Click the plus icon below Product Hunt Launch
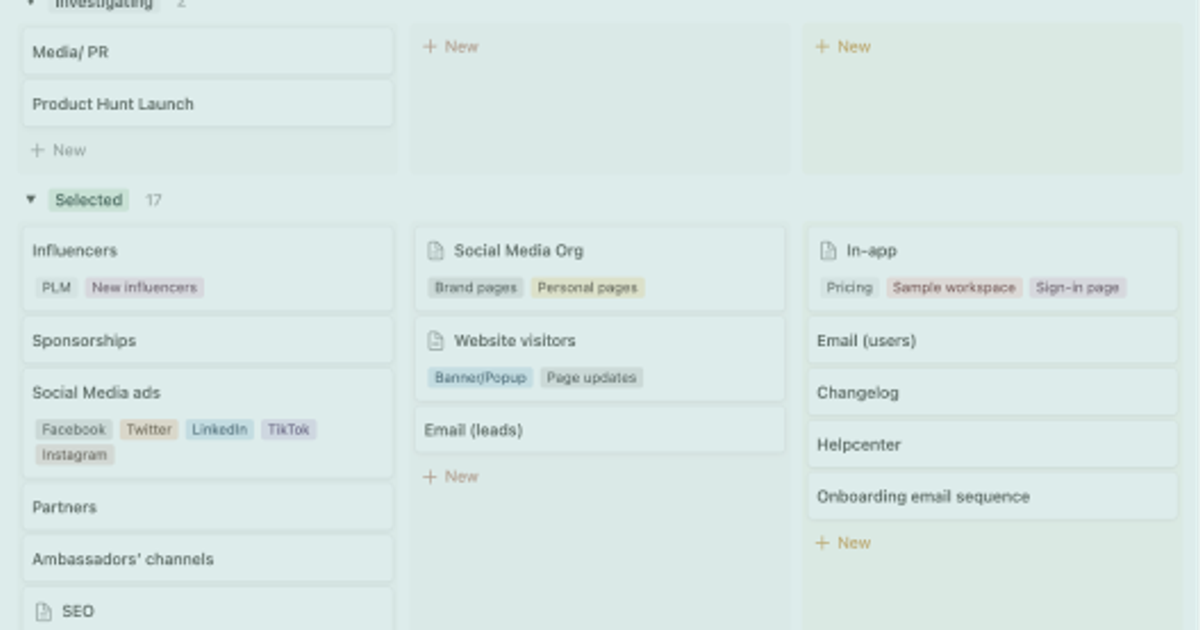Viewport: 1200px width, 630px height. 38,150
